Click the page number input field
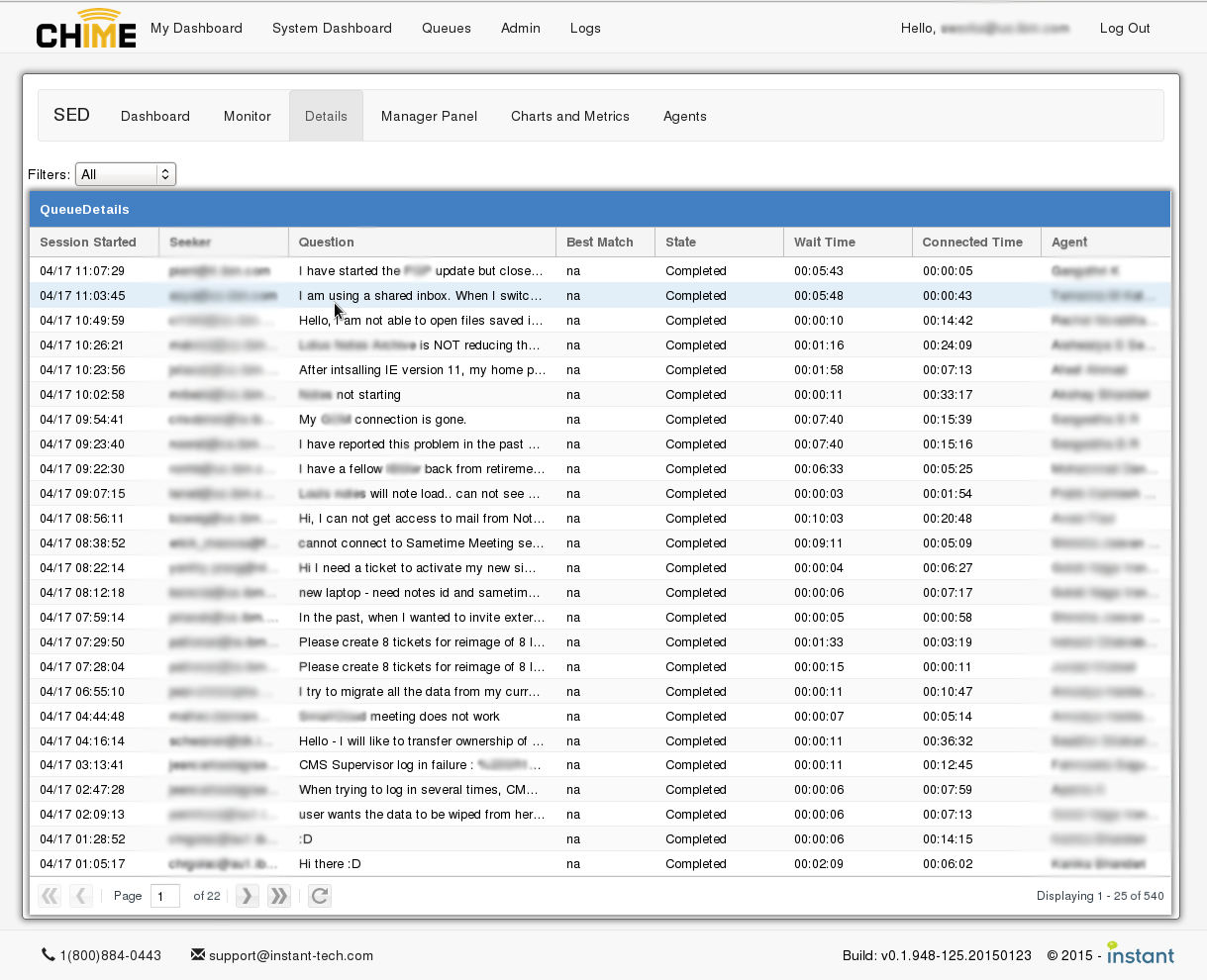This screenshot has height=980, width=1207. pyautogui.click(x=165, y=896)
